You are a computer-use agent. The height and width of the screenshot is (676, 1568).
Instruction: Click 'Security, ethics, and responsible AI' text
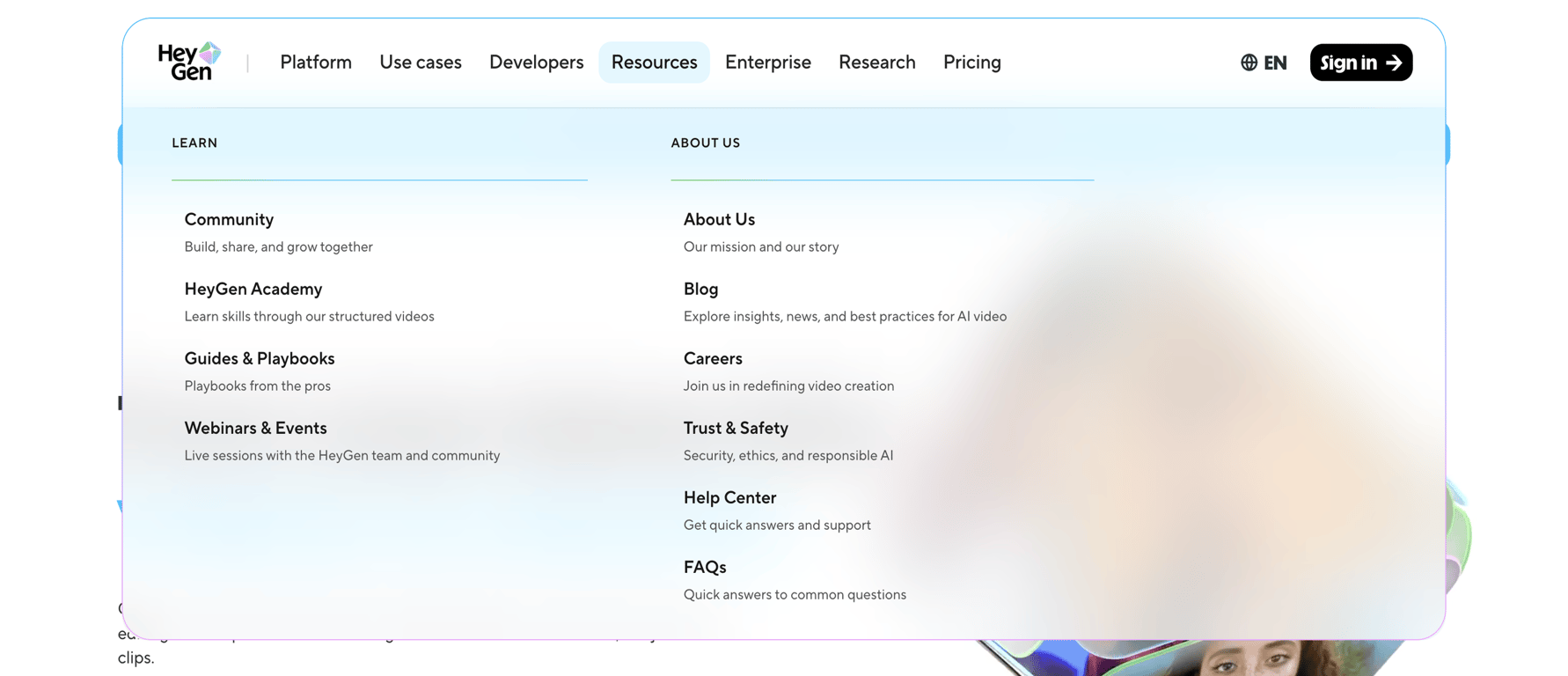(x=788, y=455)
